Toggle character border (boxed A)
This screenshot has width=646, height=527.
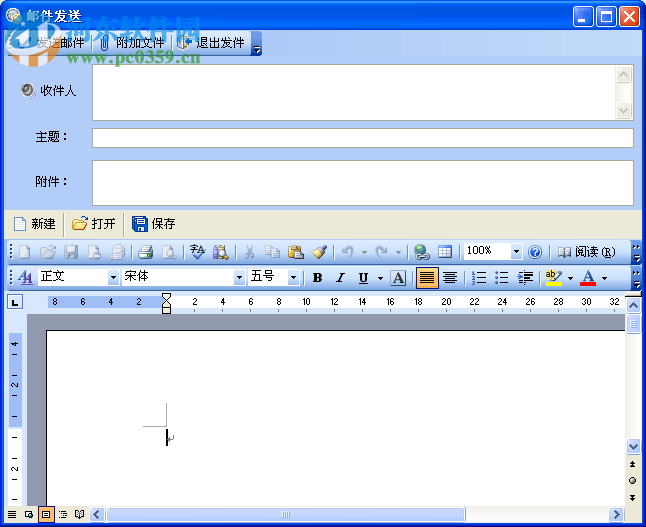398,278
